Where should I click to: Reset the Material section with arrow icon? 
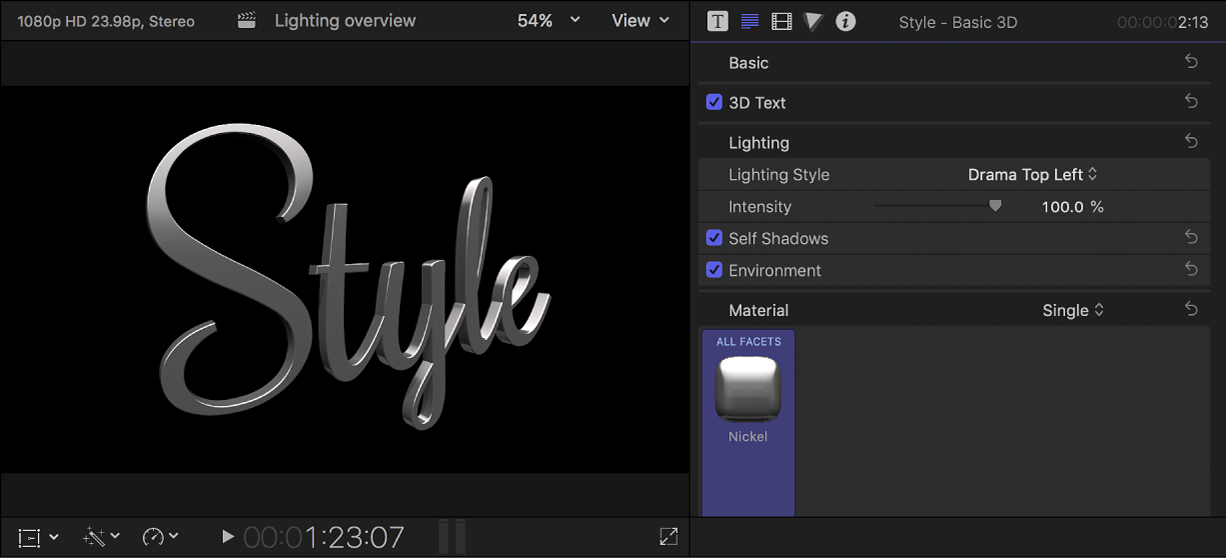[1191, 310]
